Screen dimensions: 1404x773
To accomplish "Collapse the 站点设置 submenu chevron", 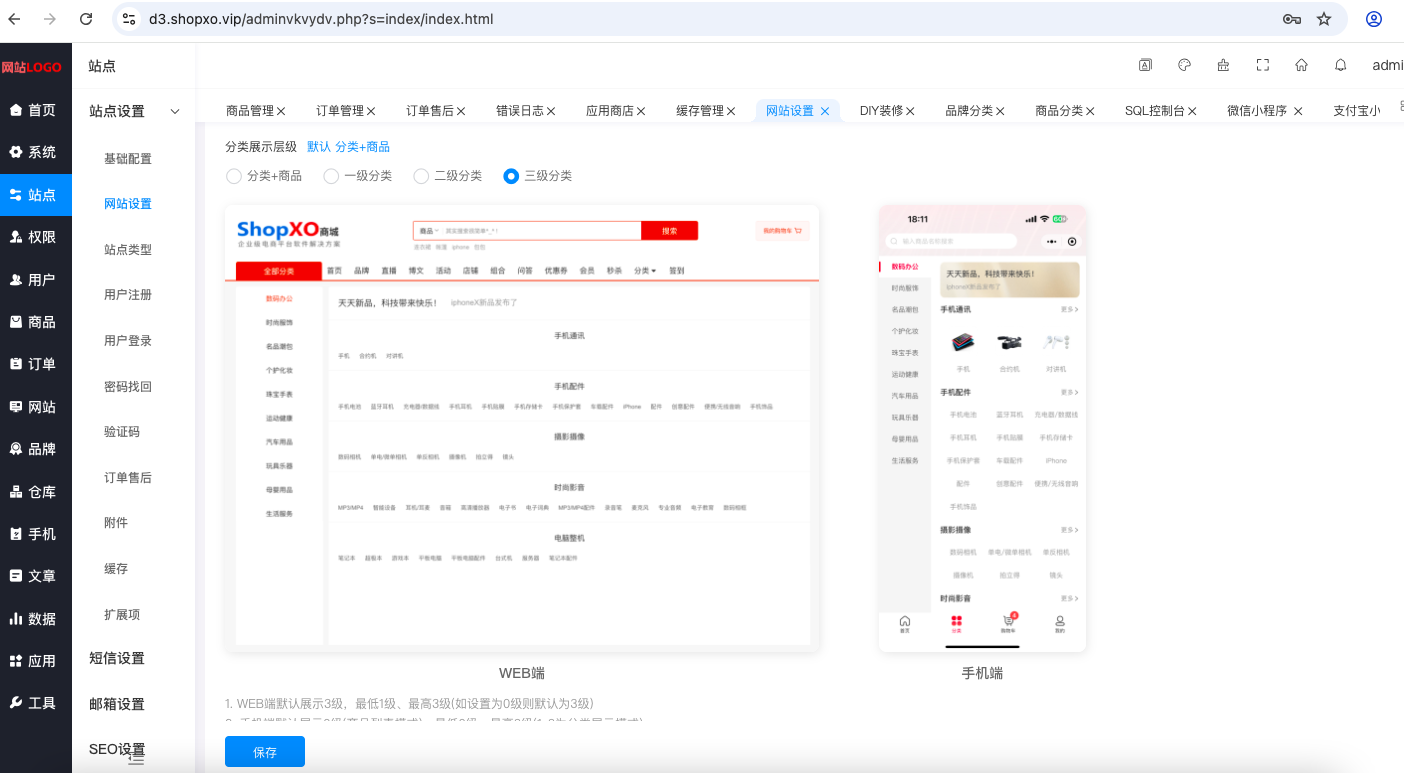I will tap(175, 112).
